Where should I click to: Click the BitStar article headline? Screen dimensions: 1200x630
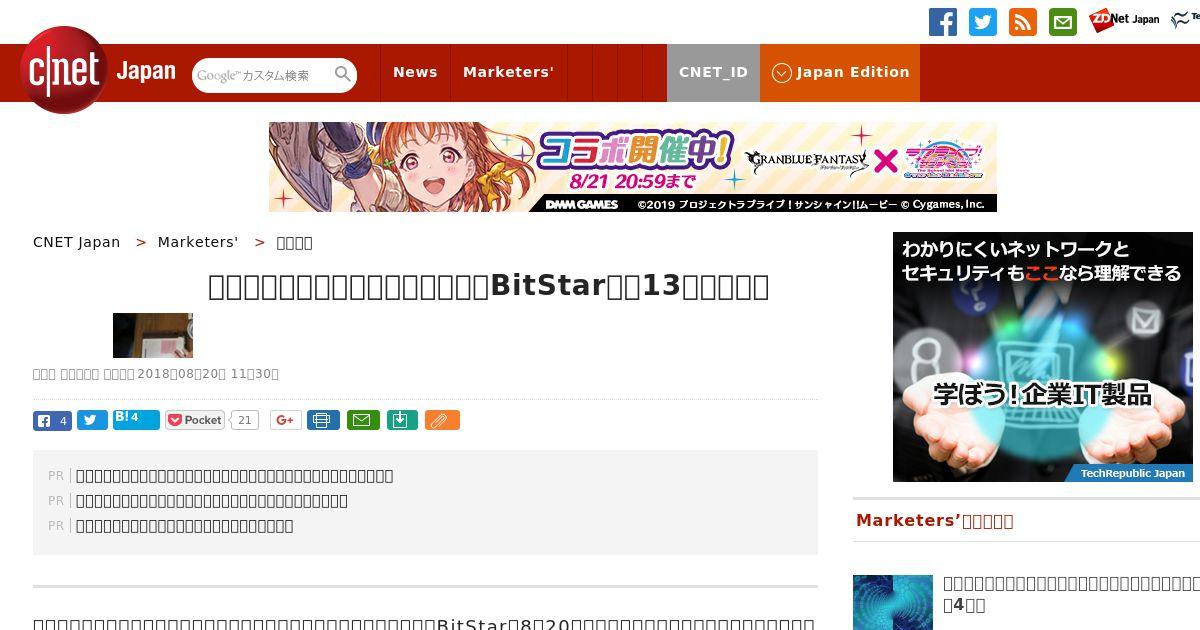(x=489, y=286)
